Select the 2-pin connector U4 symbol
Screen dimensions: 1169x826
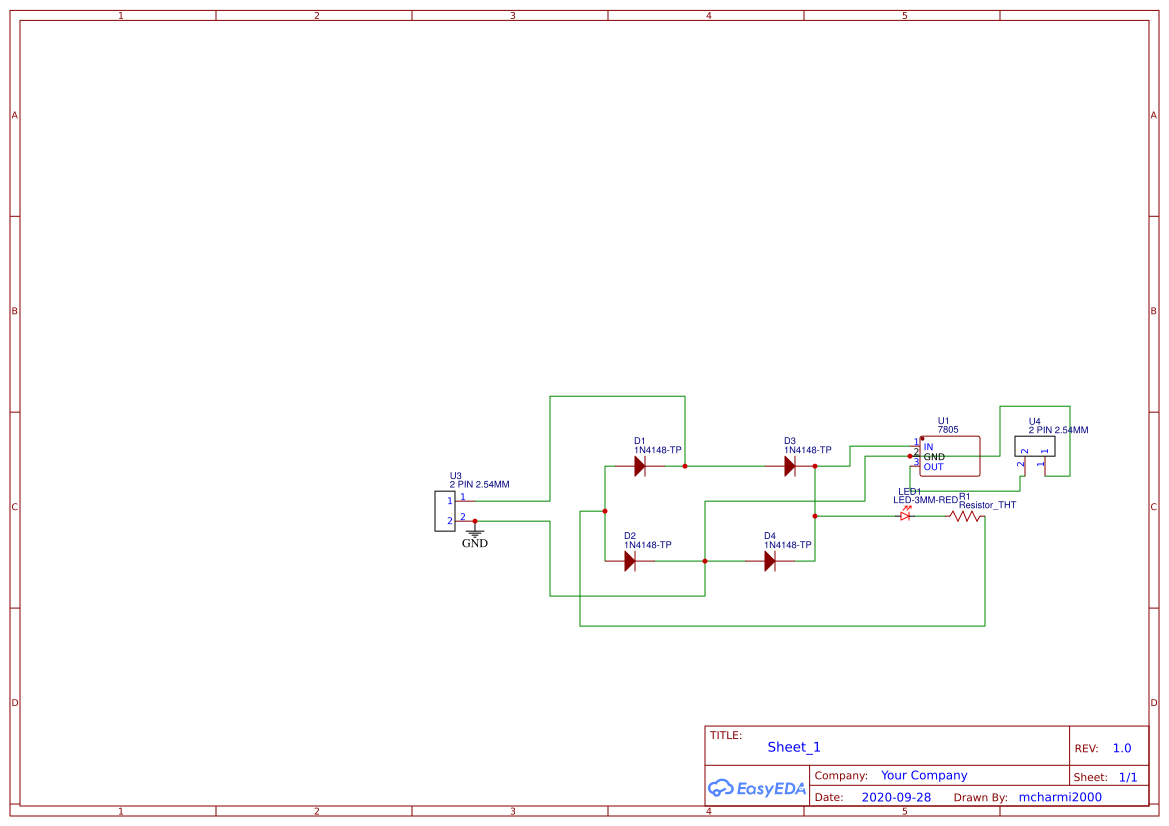click(1035, 446)
